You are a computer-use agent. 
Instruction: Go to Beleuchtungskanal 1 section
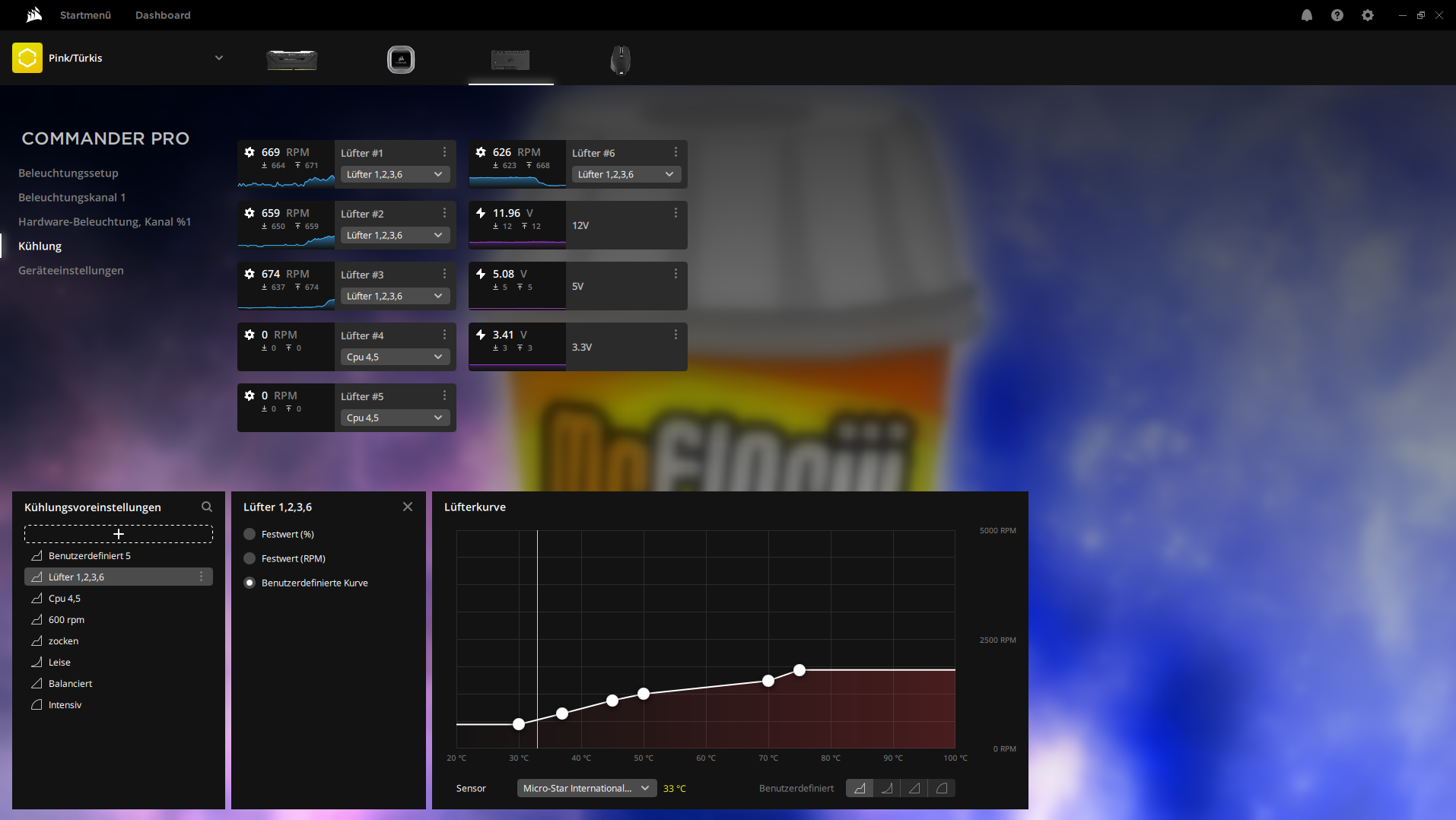point(72,197)
